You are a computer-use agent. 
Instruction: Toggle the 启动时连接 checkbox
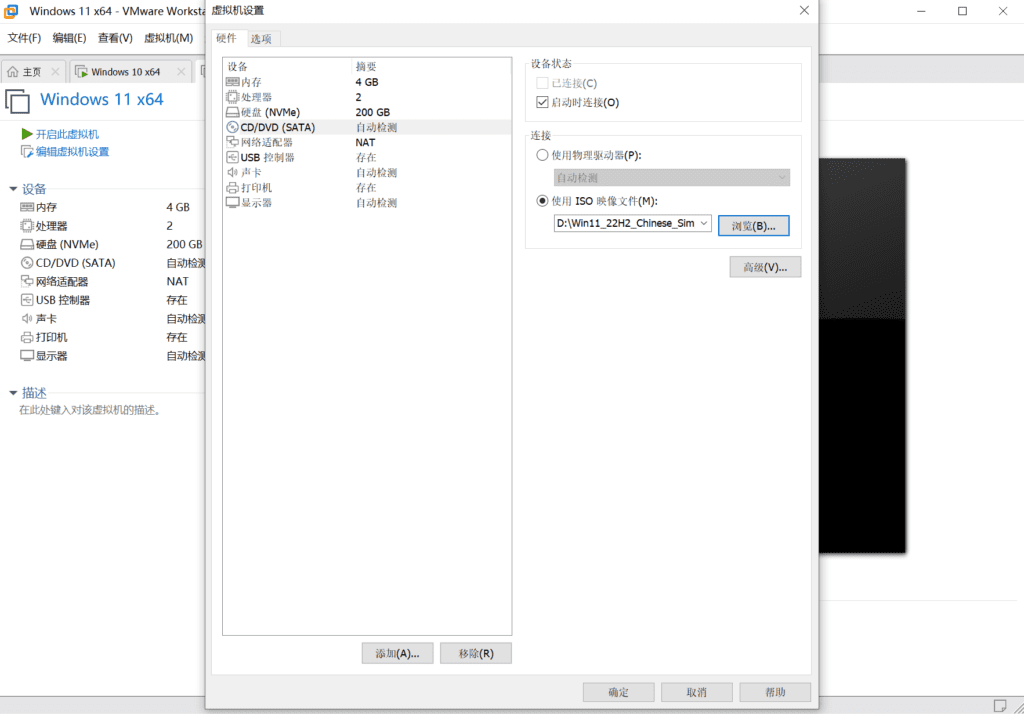[x=543, y=102]
